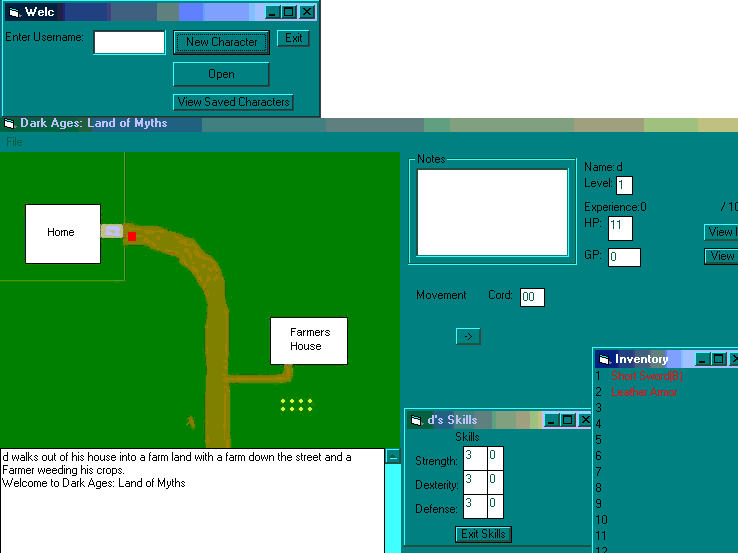Click the lower View button next to GP
Screen dimensions: 738x553
(x=721, y=256)
